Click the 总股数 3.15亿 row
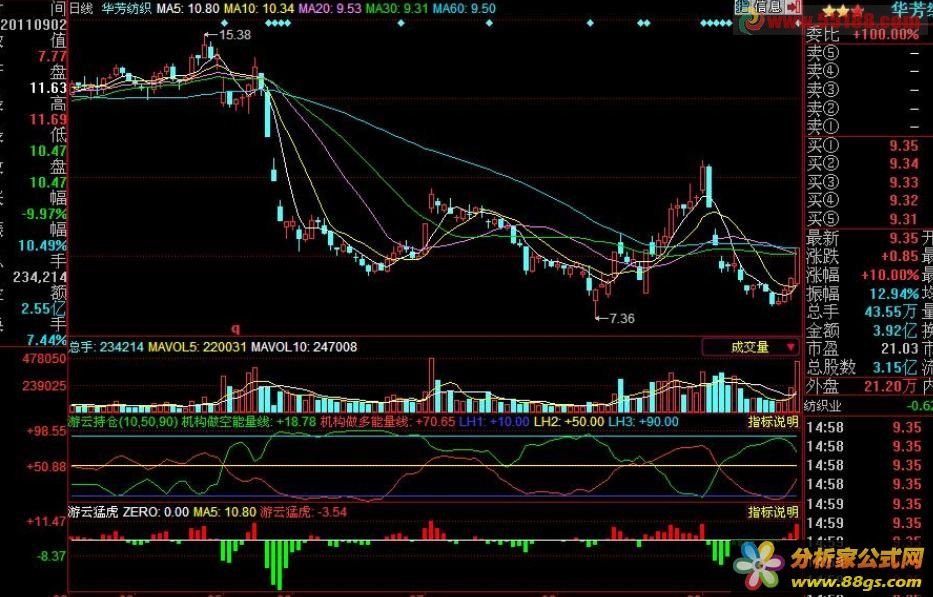Image resolution: width=933 pixels, height=597 pixels. coord(863,367)
